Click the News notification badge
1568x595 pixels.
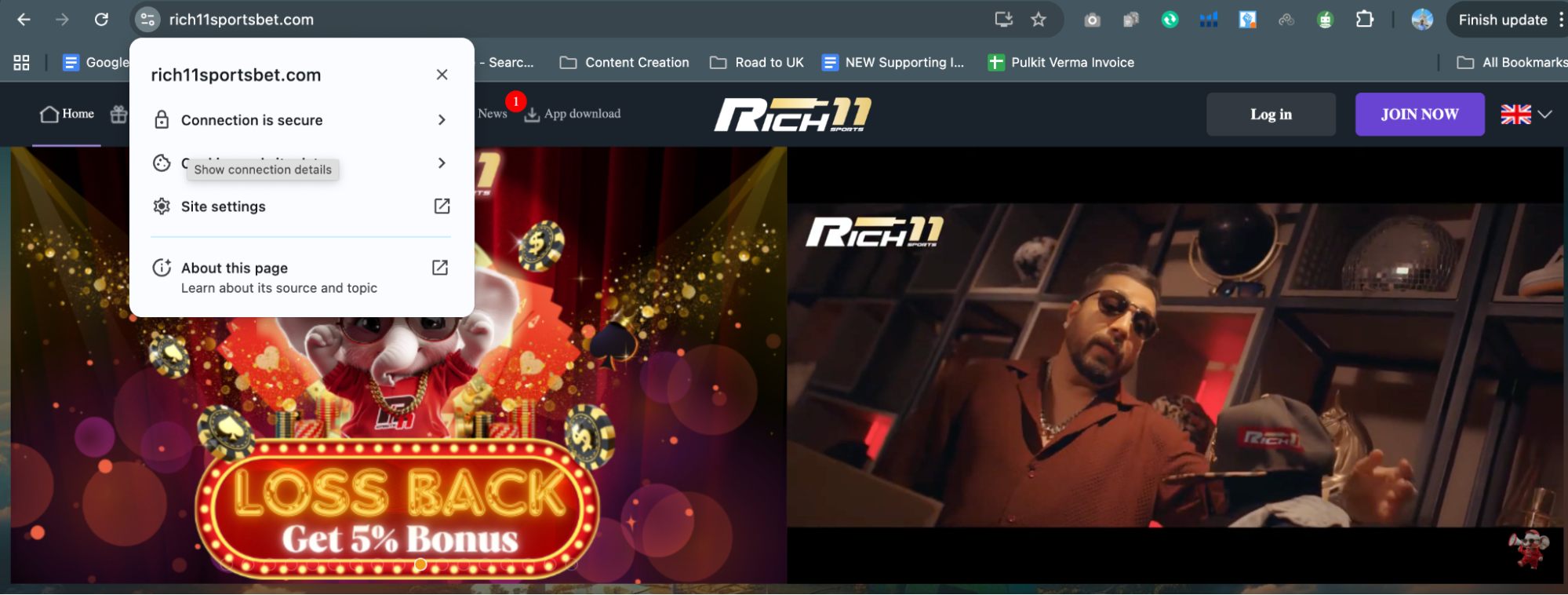[516, 101]
